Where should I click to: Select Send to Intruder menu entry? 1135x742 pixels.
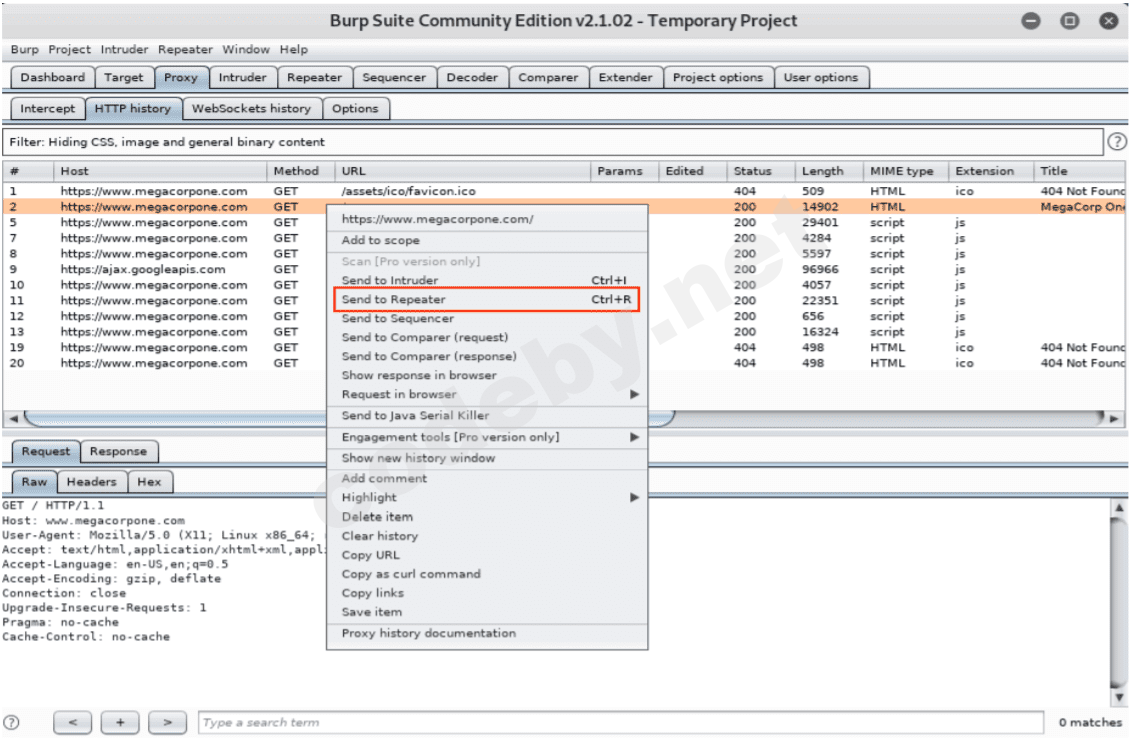[486, 280]
